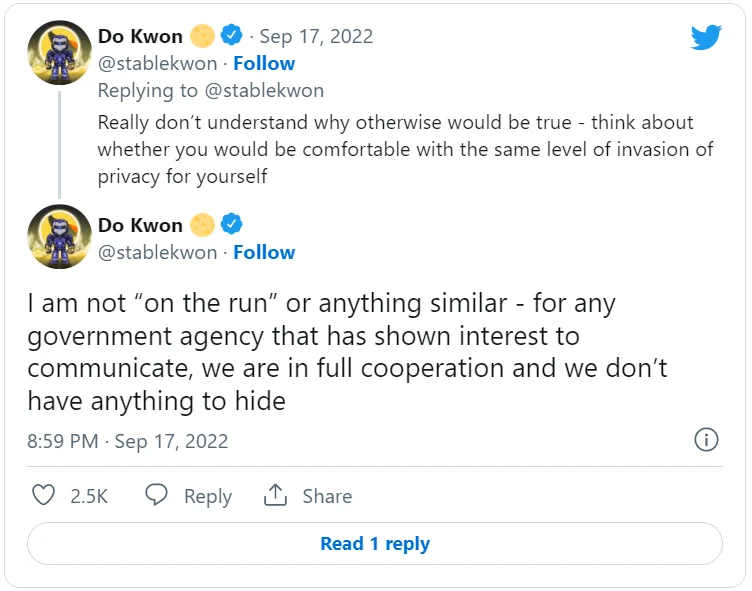Click the Share upload icon
This screenshot has width=752, height=591.
[275, 495]
